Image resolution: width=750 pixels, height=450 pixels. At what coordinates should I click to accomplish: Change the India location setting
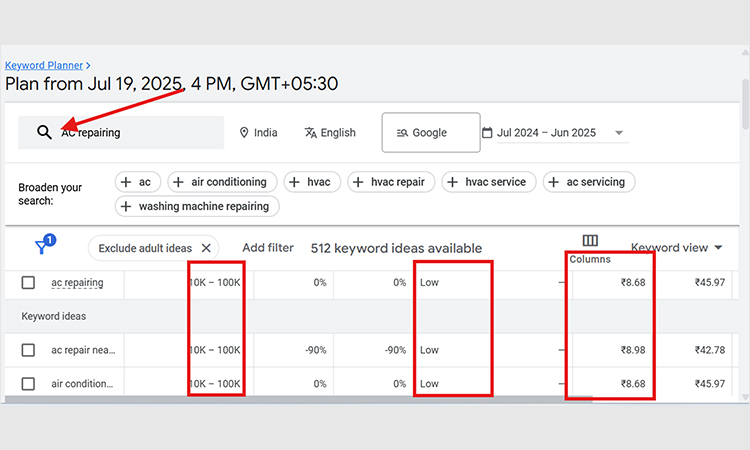[258, 132]
